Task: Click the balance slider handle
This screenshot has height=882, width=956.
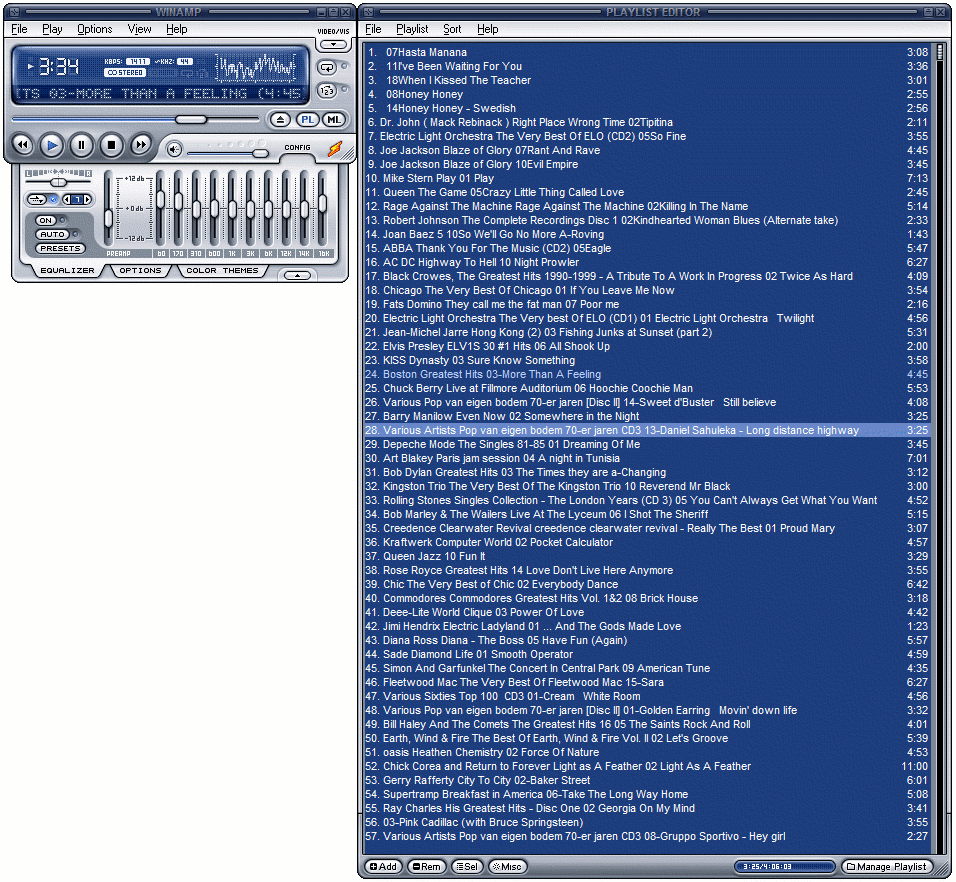Action: tap(59, 182)
